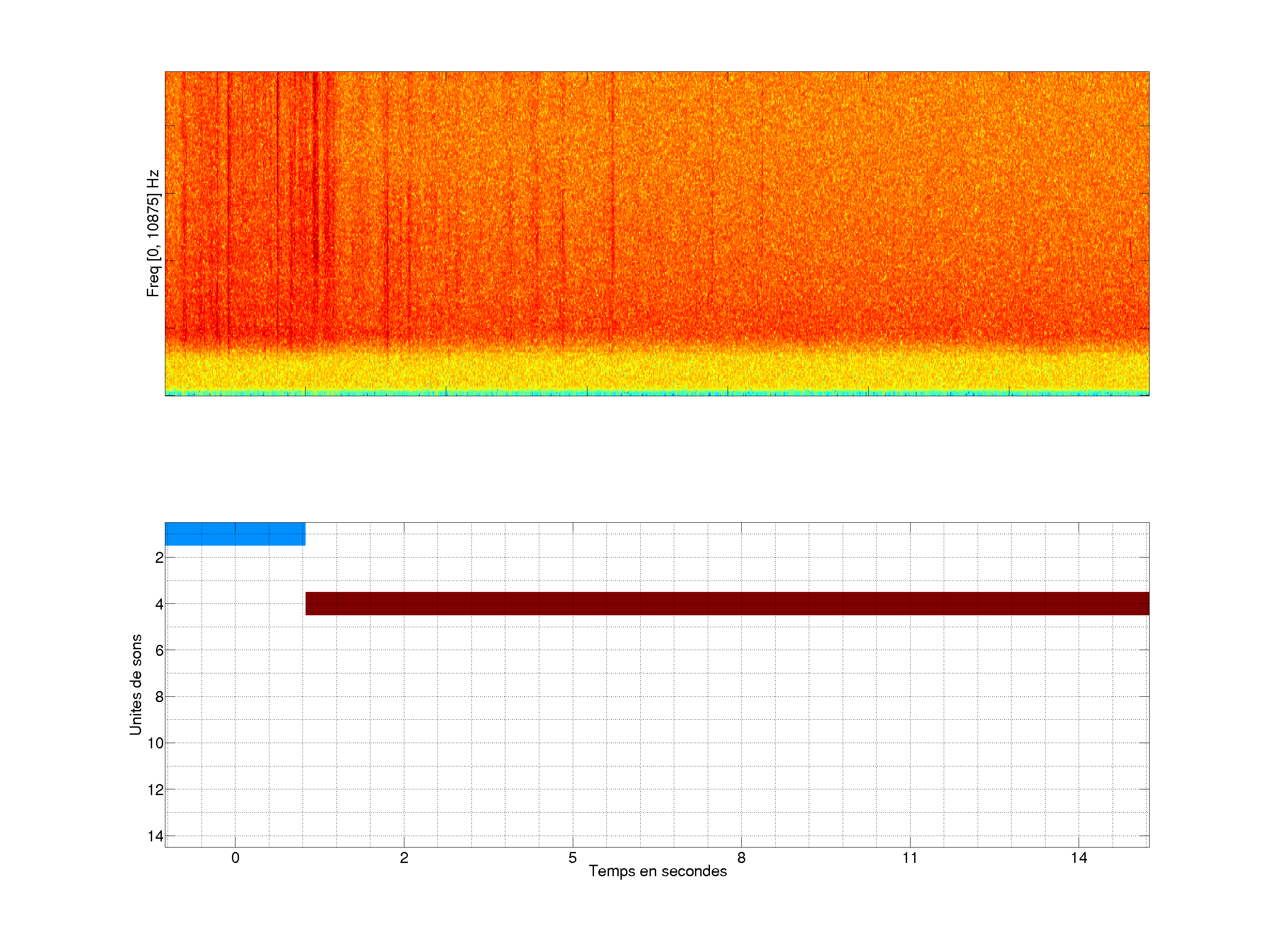Click y-axis tick label 8
The image size is (1270, 952).
[159, 697]
